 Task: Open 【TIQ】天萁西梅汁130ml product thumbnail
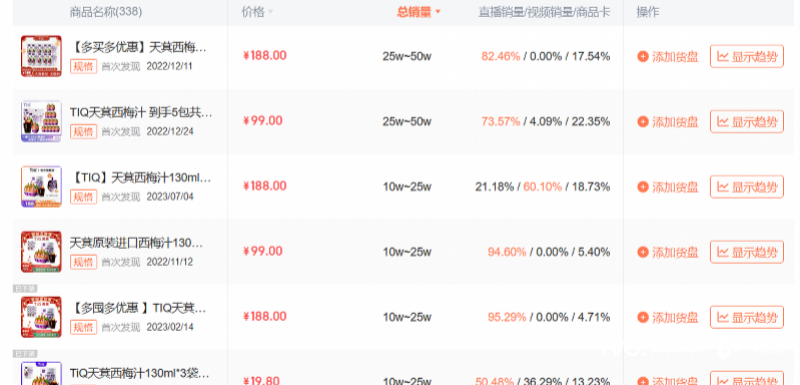(x=41, y=186)
